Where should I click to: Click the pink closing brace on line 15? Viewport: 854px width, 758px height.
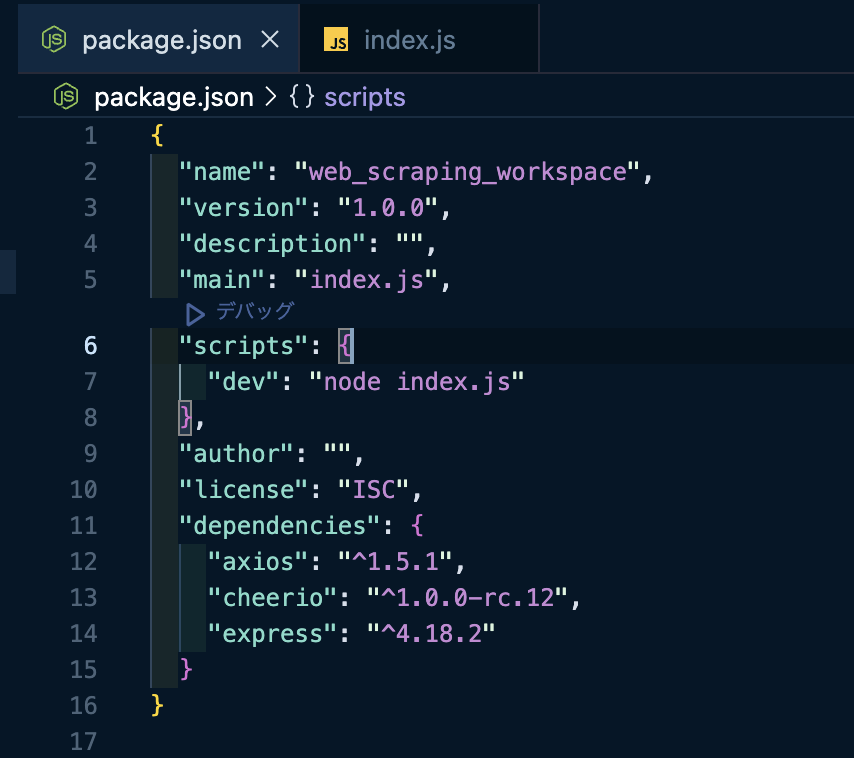point(186,669)
